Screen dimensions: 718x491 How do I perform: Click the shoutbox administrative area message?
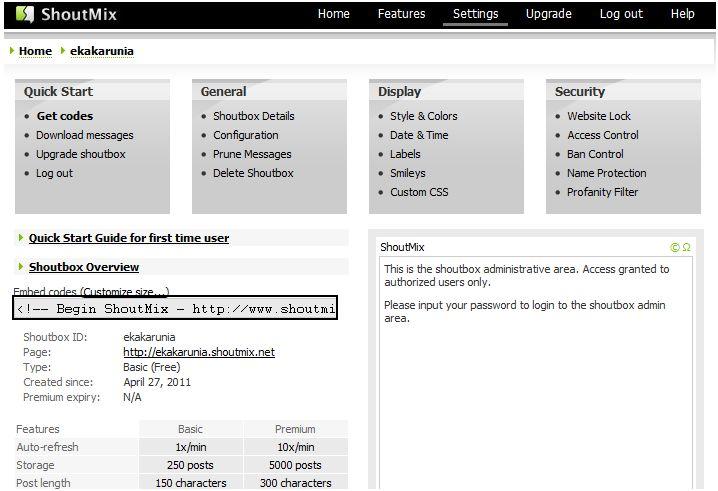point(527,276)
